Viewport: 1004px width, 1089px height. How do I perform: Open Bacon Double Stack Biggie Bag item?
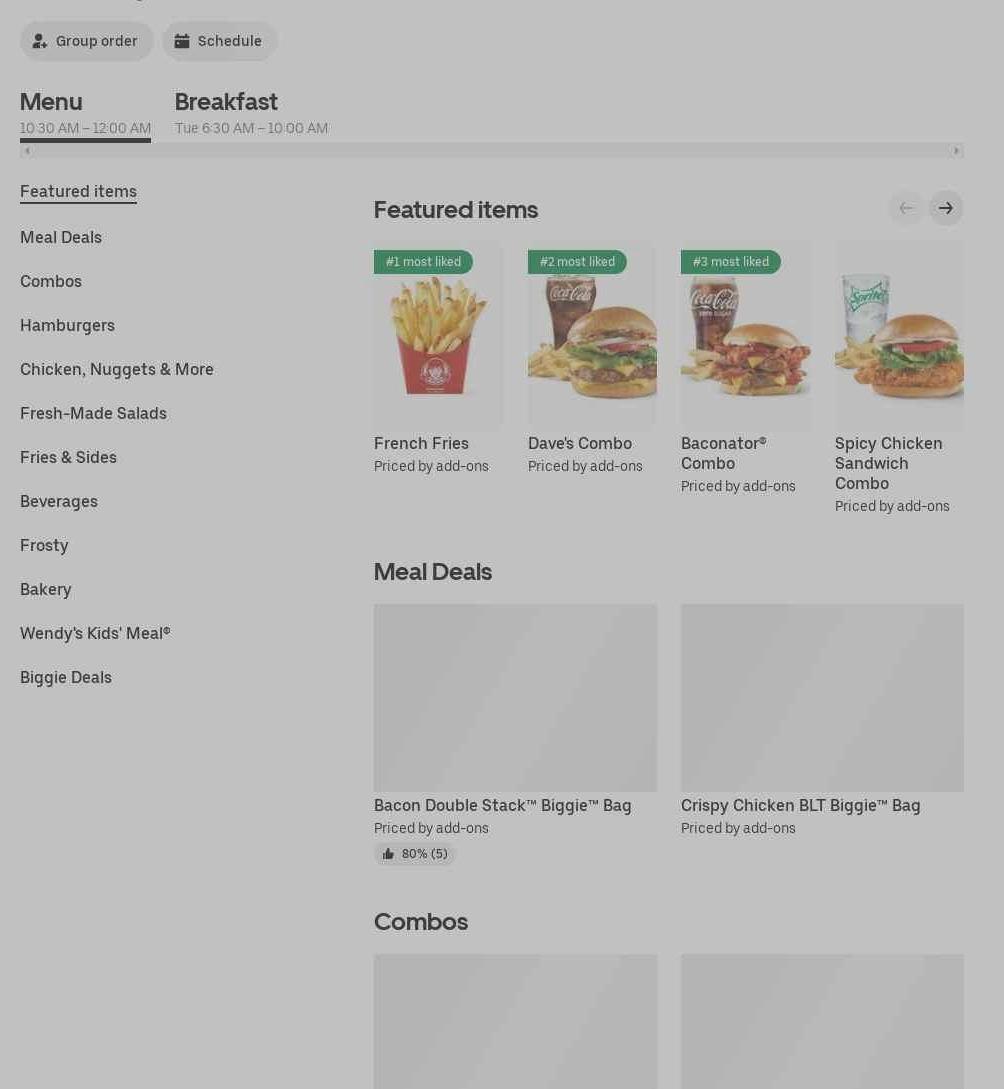pos(515,698)
